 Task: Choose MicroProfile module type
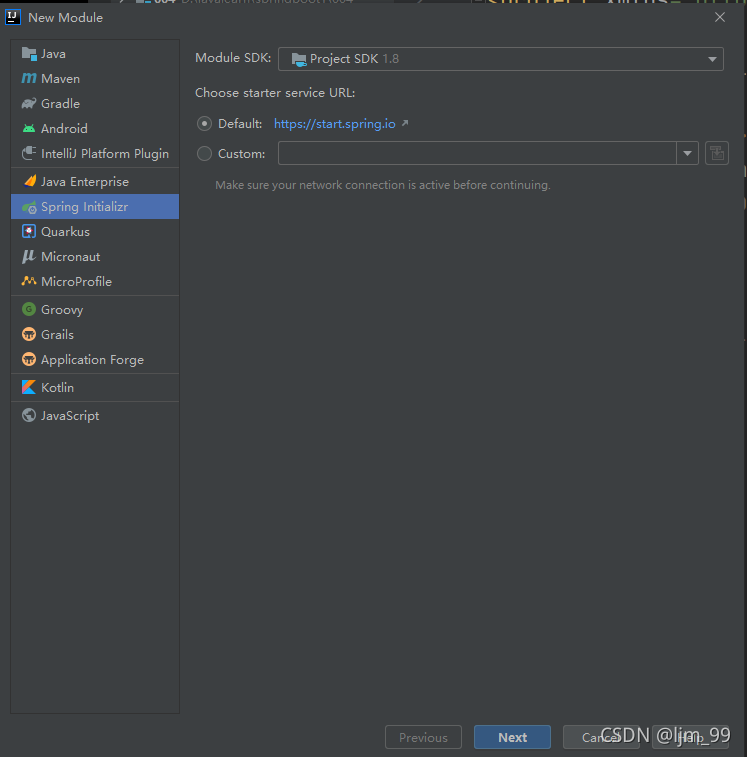click(x=95, y=281)
